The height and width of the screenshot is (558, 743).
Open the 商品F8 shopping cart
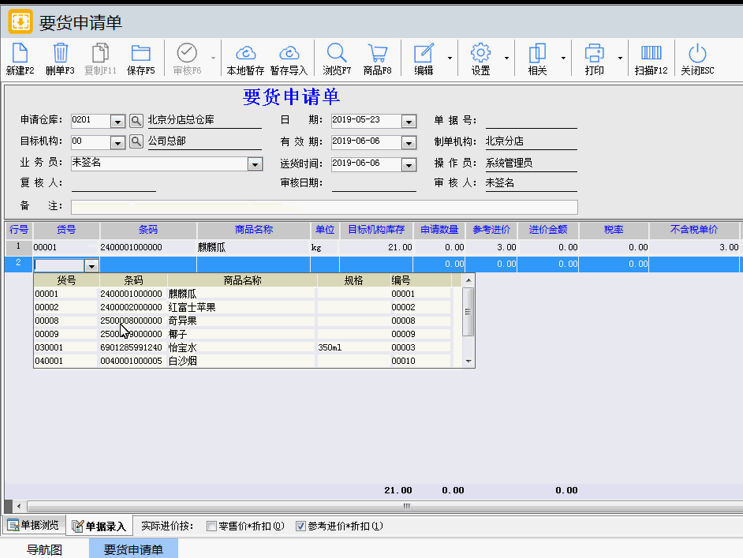377,56
